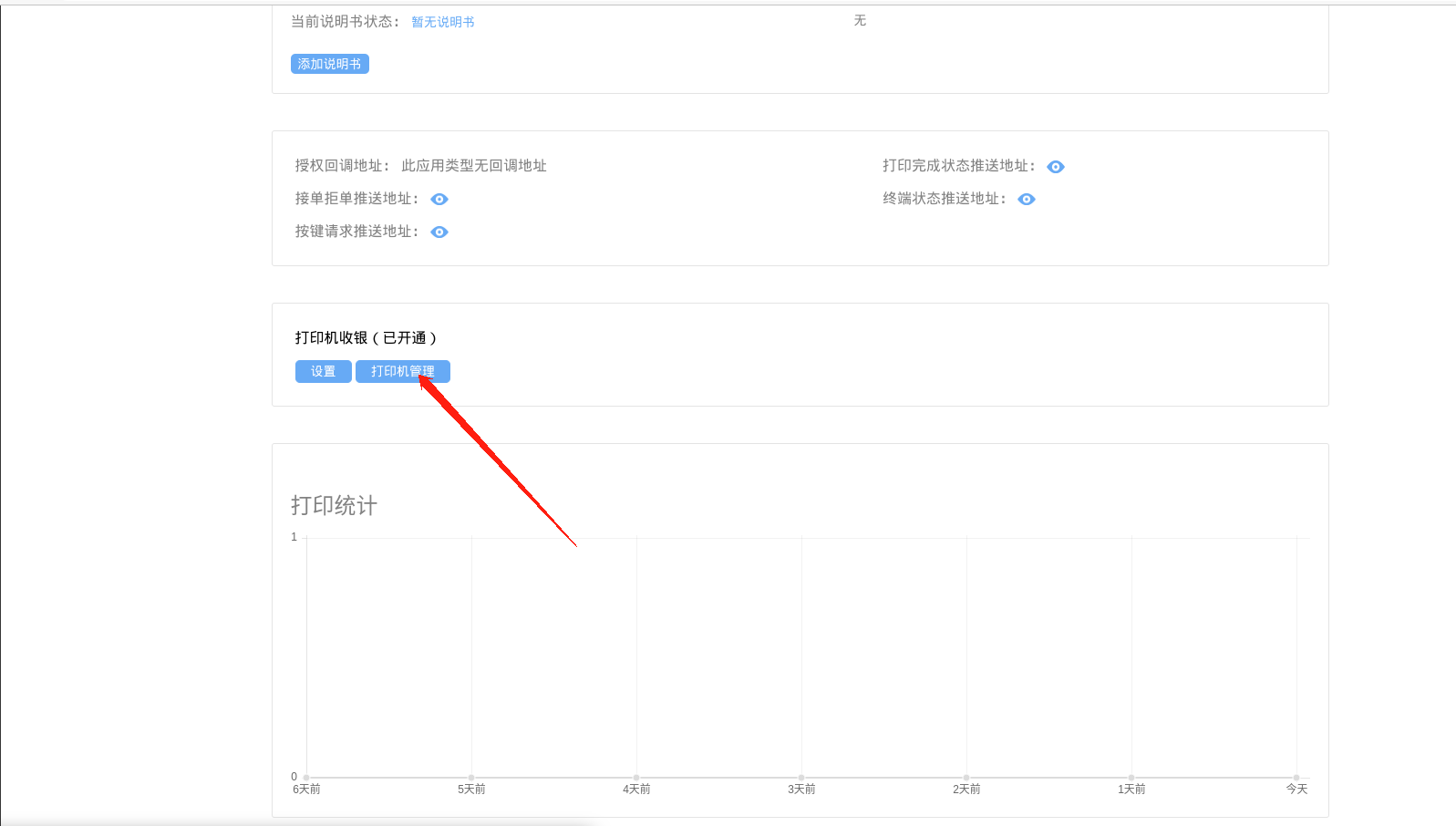Viewport: 1456px width, 826px height.
Task: Click the 打印机管理 button
Action: click(x=402, y=371)
